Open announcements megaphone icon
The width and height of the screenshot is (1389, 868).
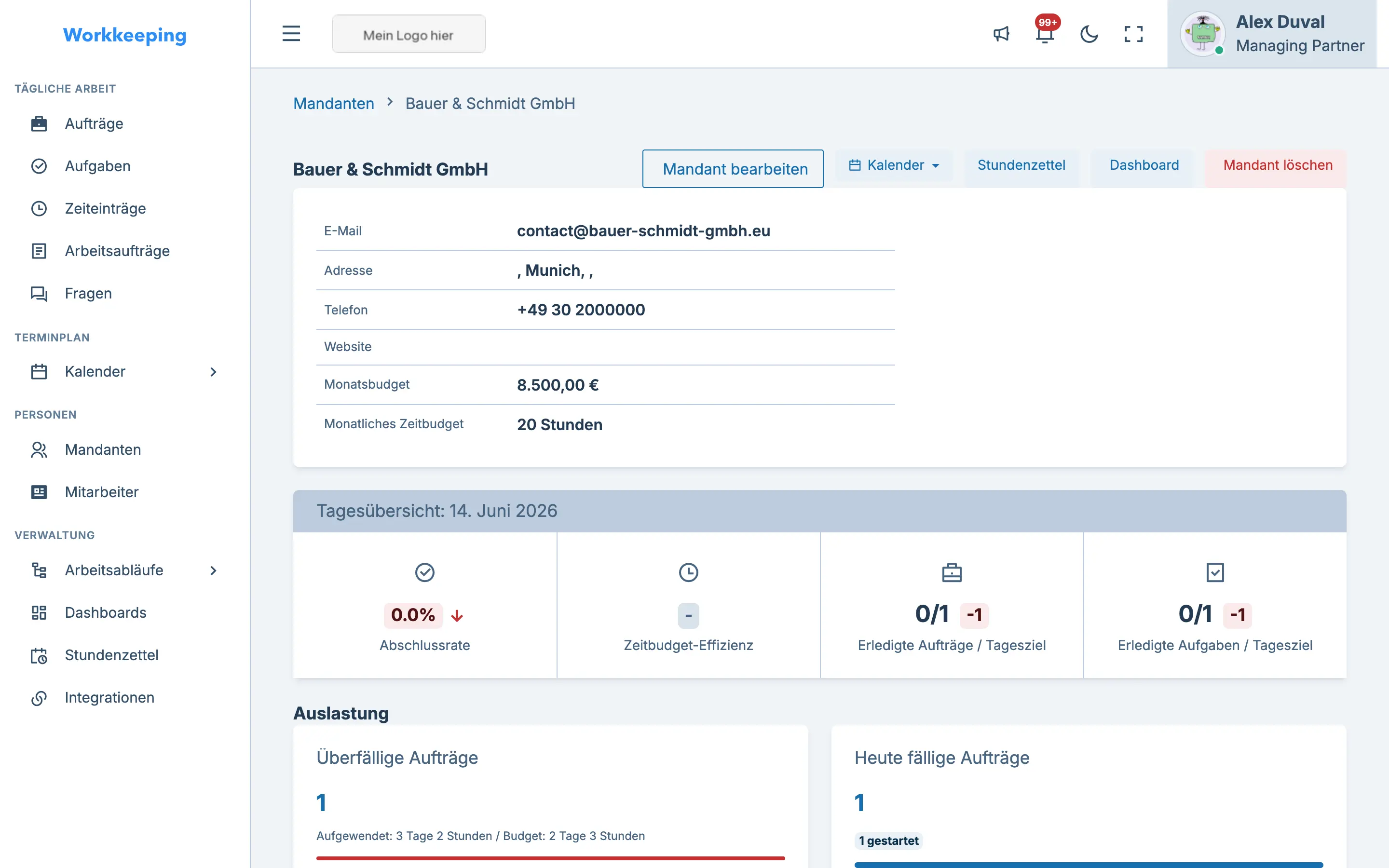click(x=1001, y=34)
